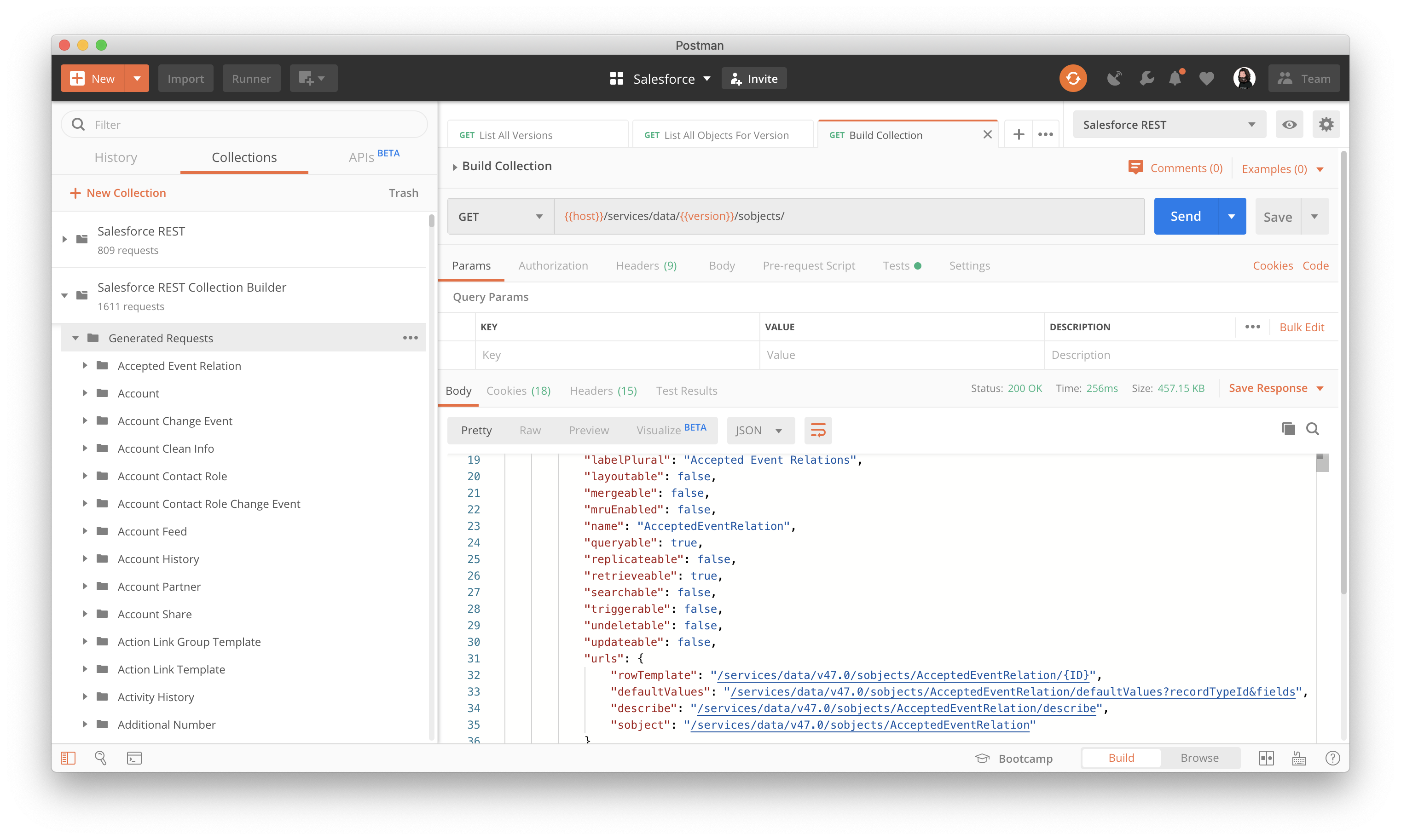Click the request URL field
The image size is (1401, 840).
(849, 216)
